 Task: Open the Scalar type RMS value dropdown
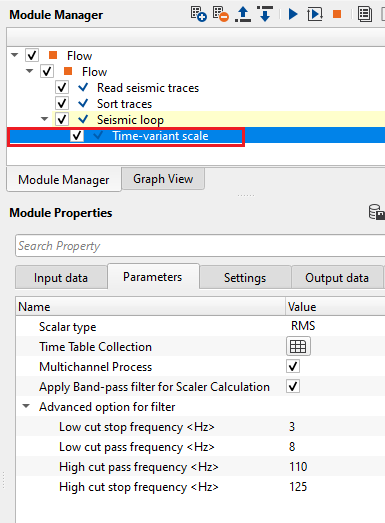(335, 326)
